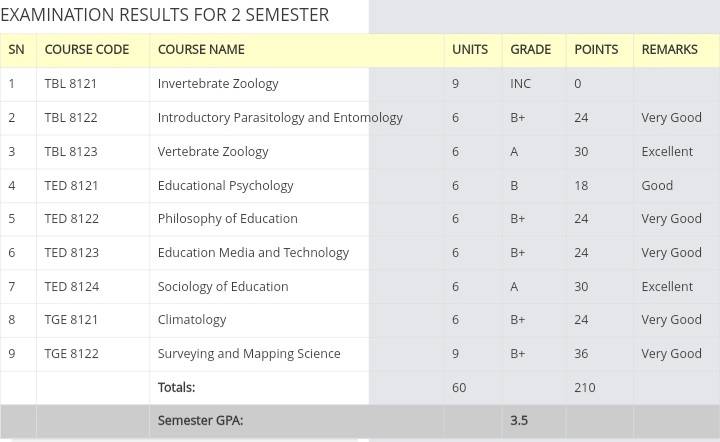720x442 pixels.
Task: Click the POINTS column header
Action: click(596, 50)
